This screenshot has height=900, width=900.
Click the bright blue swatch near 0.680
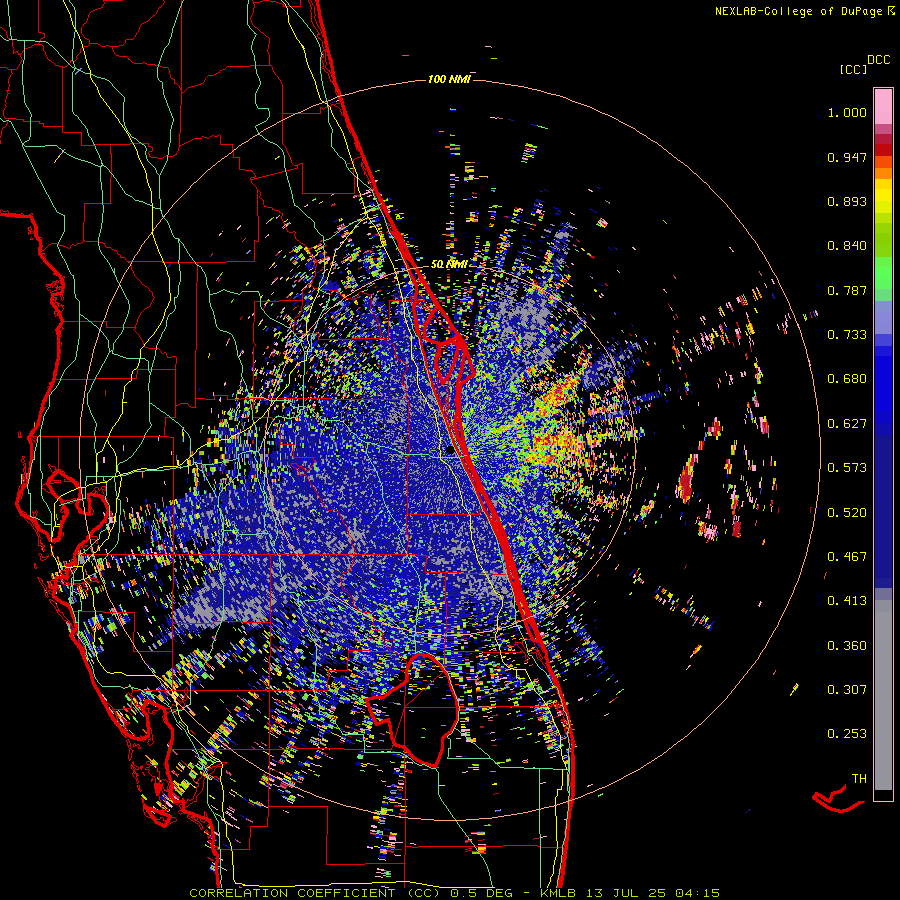883,385
